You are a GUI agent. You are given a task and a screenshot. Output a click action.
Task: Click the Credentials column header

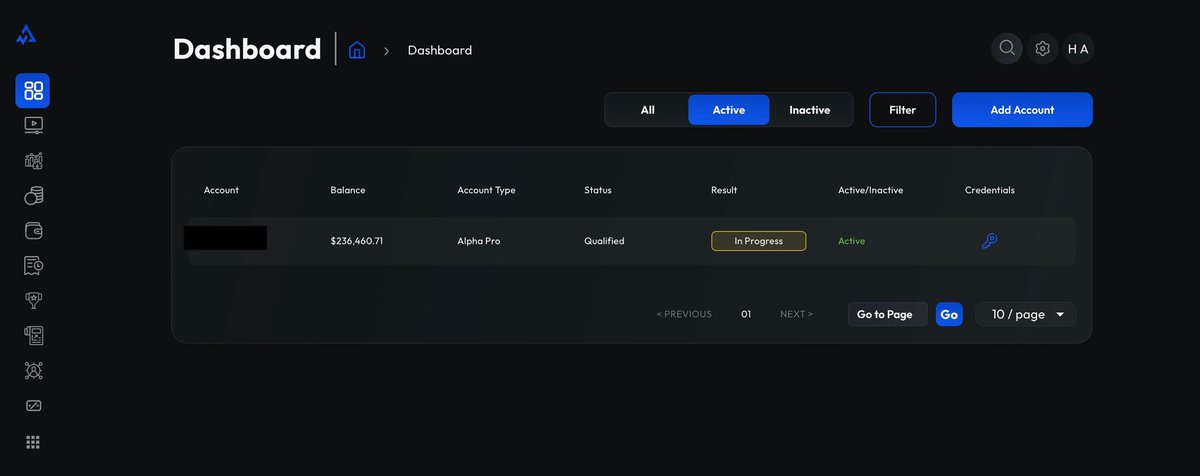990,190
